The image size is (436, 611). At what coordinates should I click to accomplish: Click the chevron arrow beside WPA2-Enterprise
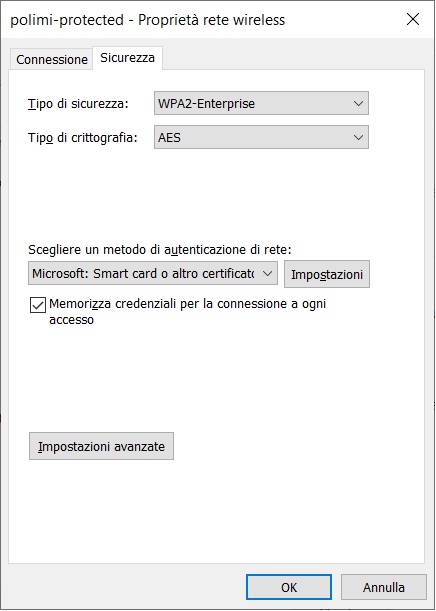point(358,104)
